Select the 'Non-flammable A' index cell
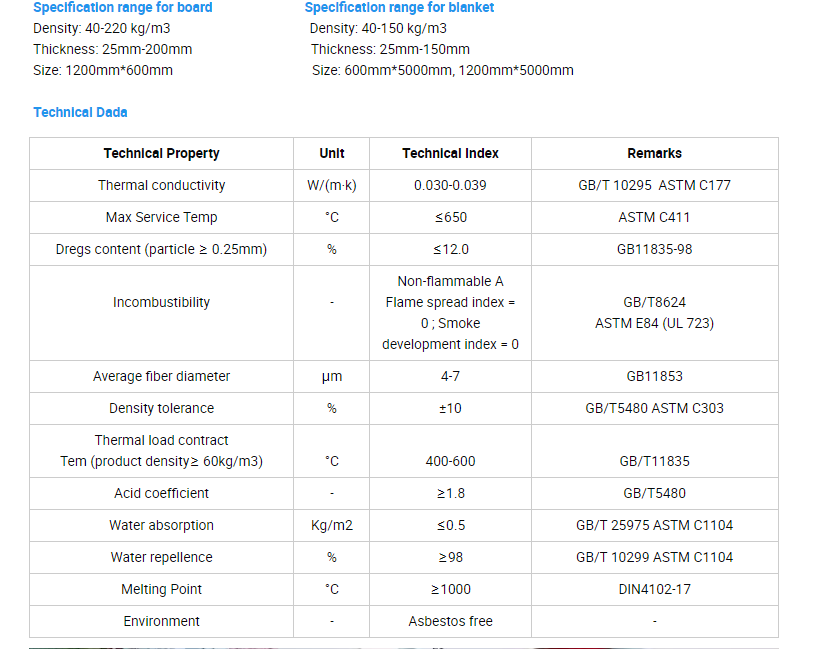829x649 pixels. tap(450, 313)
